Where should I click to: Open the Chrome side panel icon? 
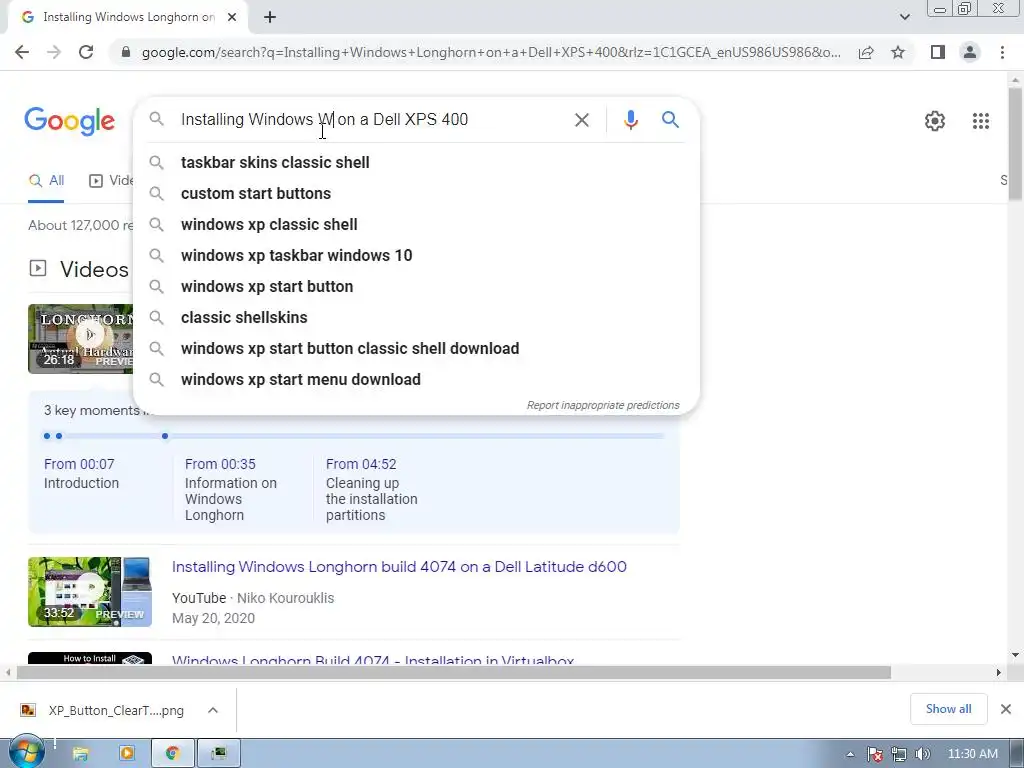click(938, 52)
